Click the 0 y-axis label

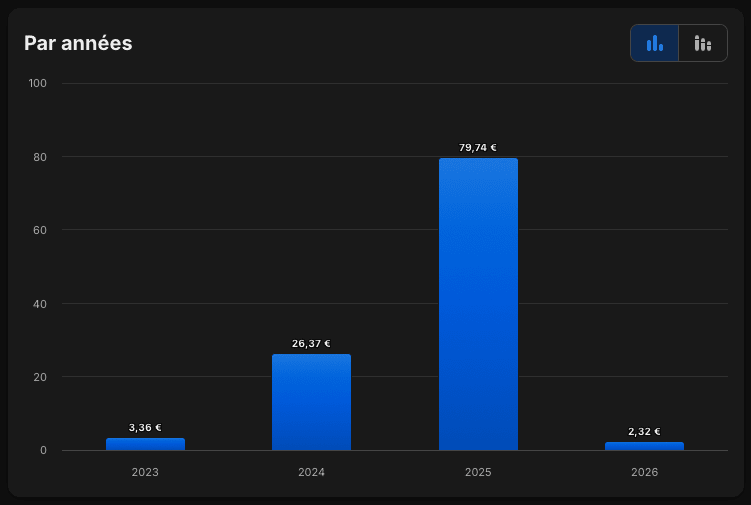[x=43, y=450]
